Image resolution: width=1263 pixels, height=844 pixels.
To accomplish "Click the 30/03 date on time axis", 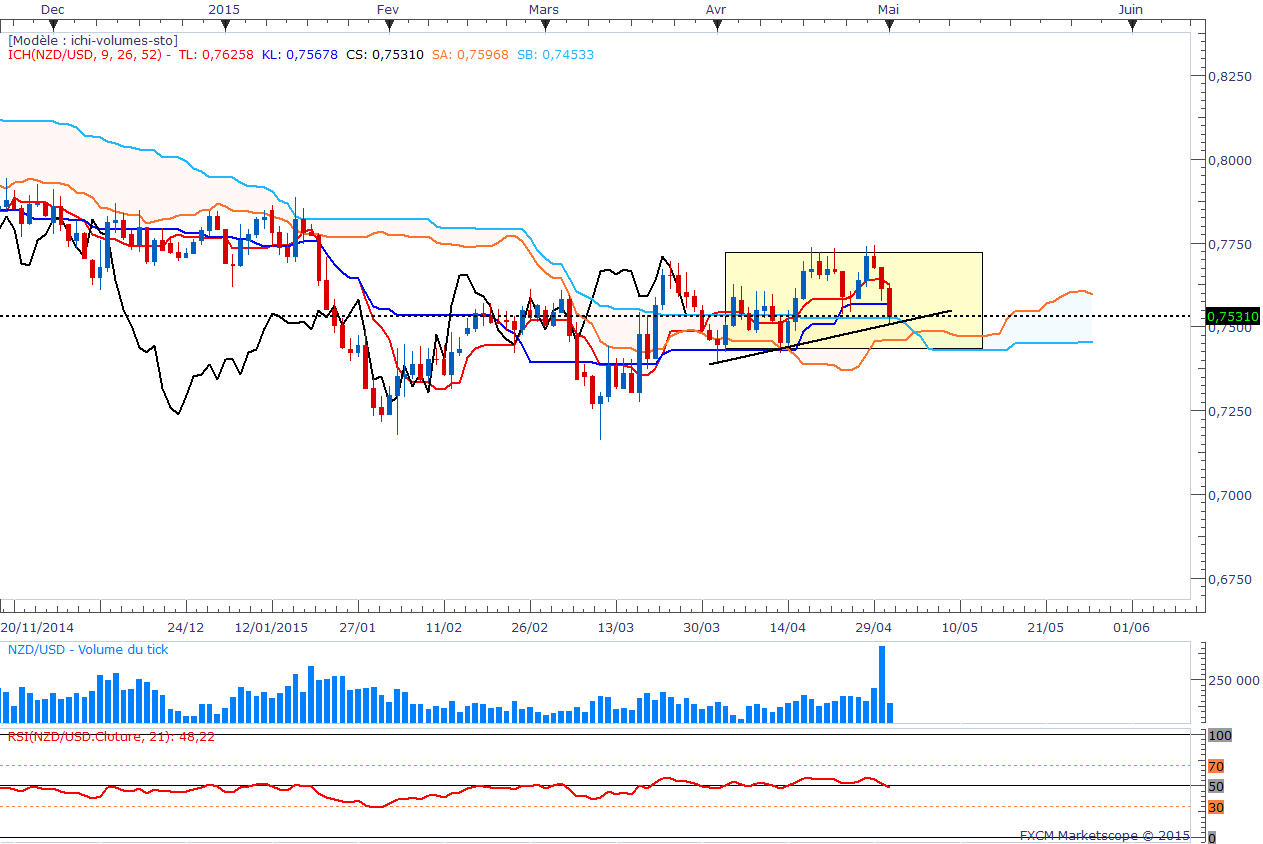I will tap(702, 627).
